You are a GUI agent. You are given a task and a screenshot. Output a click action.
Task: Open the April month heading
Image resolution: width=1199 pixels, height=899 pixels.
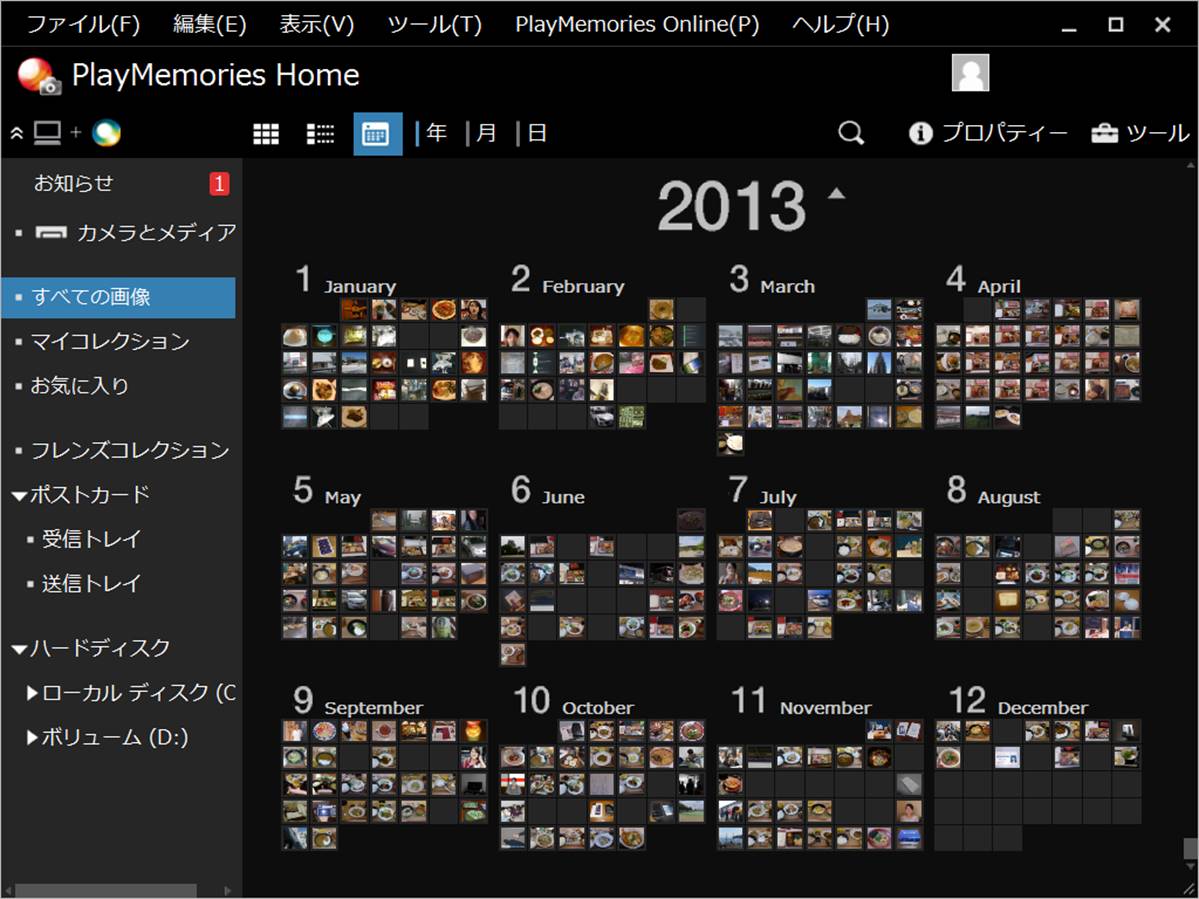[984, 281]
